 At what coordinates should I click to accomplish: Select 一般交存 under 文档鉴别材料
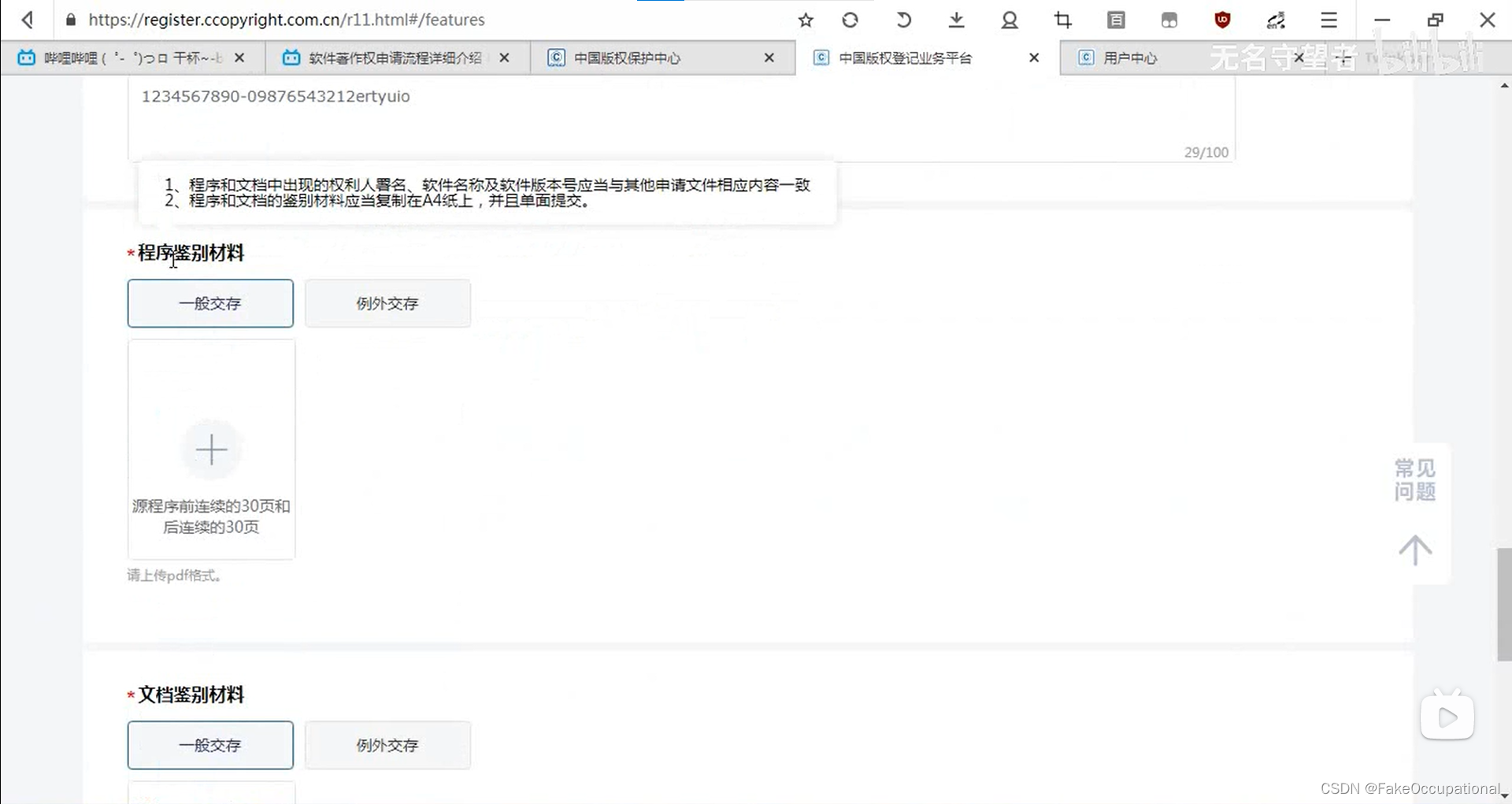click(210, 745)
